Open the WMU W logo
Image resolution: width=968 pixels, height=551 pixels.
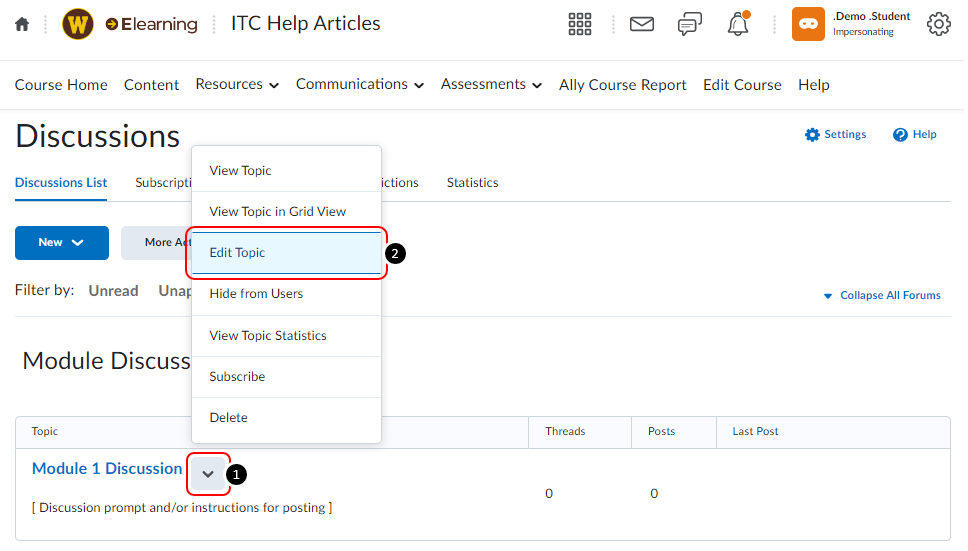coord(78,24)
